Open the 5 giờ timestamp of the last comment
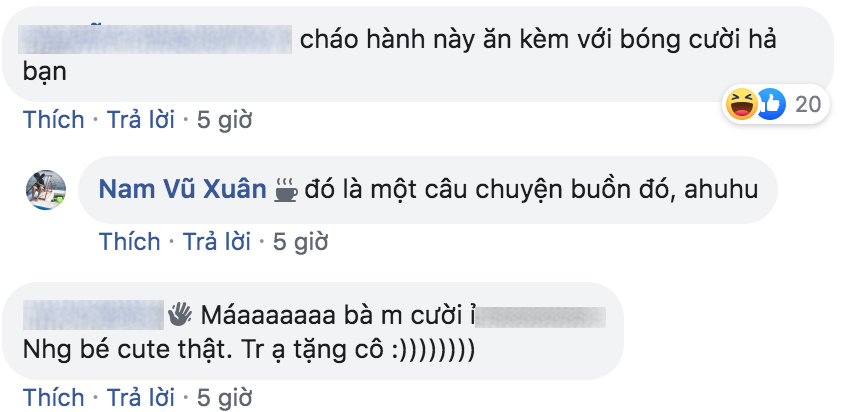848x412 pixels. [224, 397]
